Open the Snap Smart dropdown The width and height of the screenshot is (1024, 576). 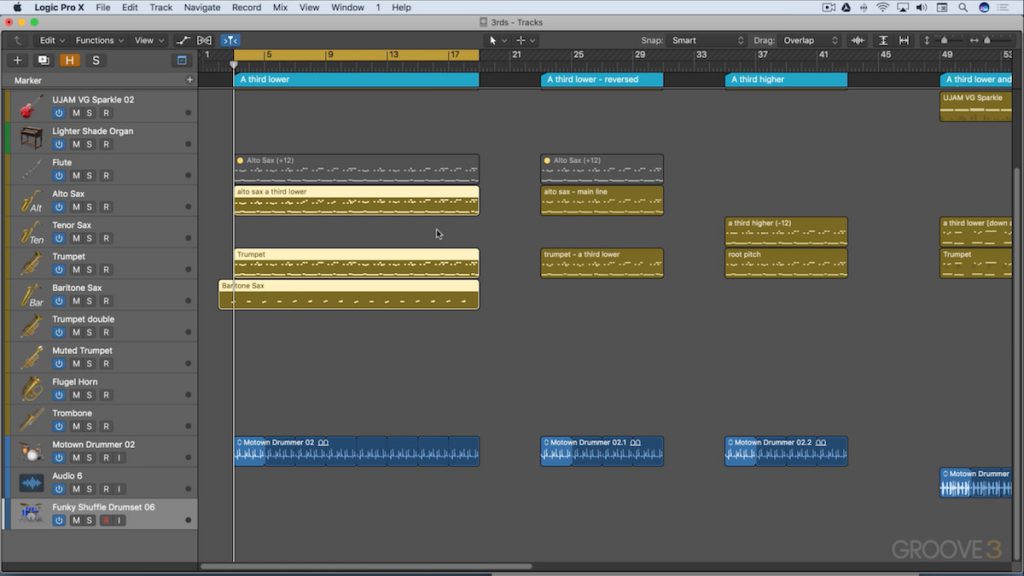point(708,40)
